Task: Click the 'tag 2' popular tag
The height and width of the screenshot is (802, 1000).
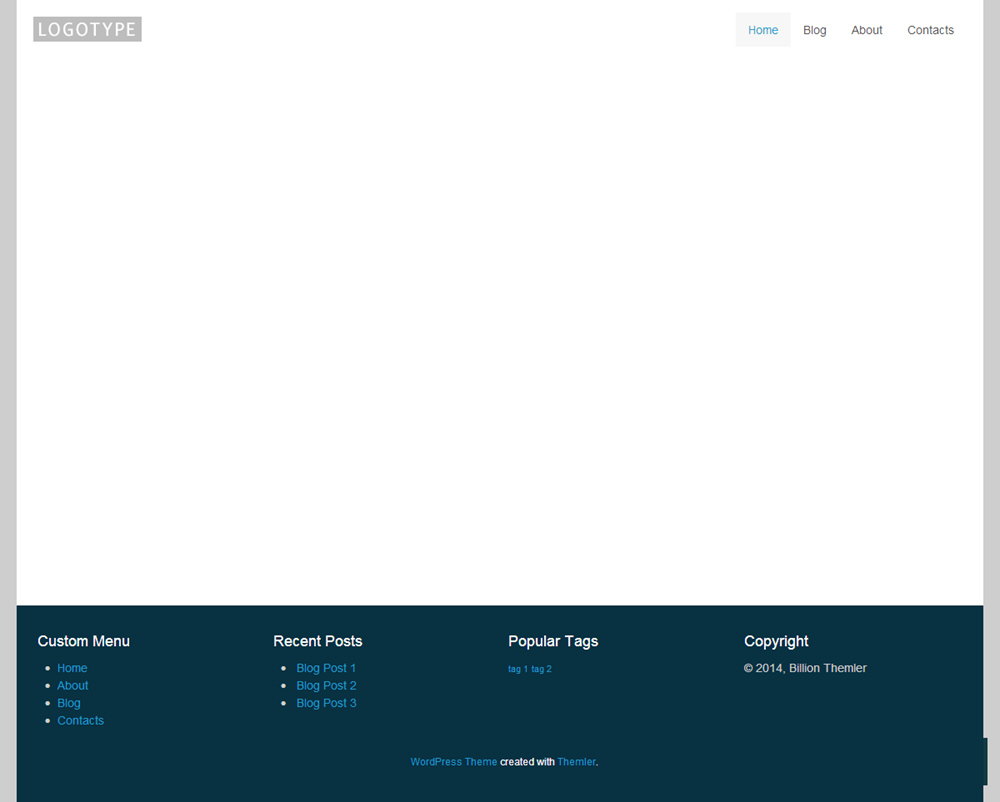Action: (542, 669)
